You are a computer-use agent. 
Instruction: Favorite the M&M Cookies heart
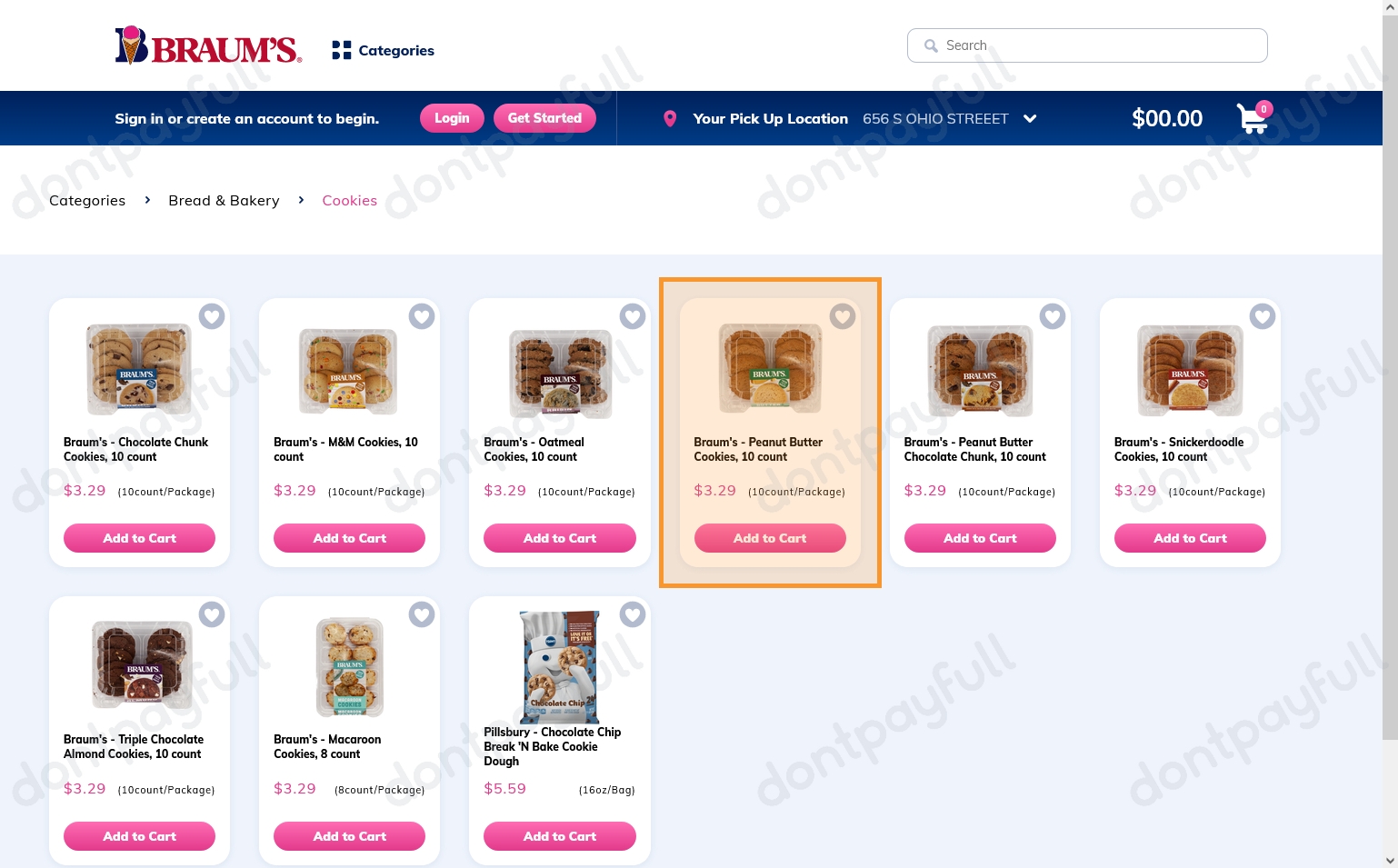422,316
